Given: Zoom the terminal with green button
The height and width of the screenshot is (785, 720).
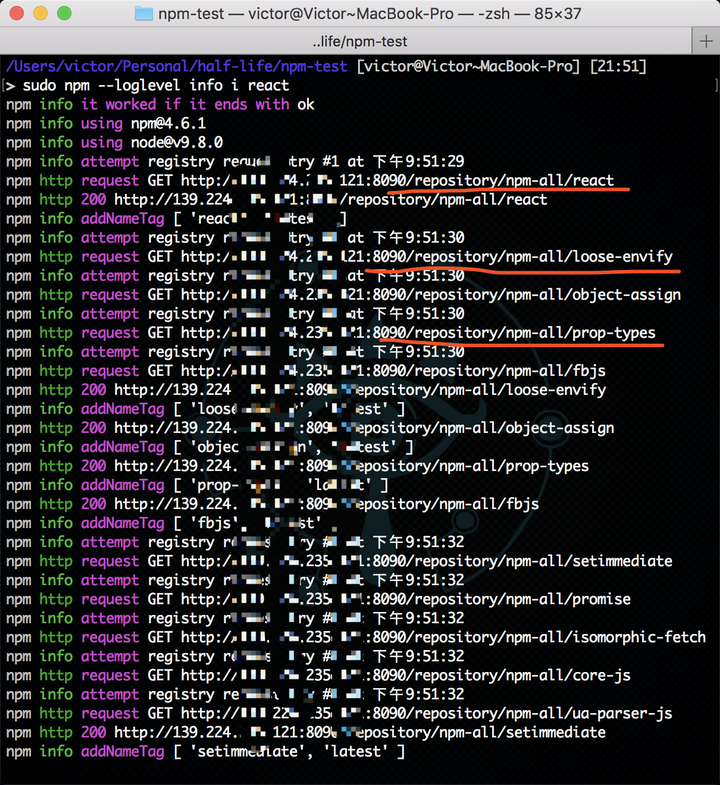Looking at the screenshot, I should (64, 13).
